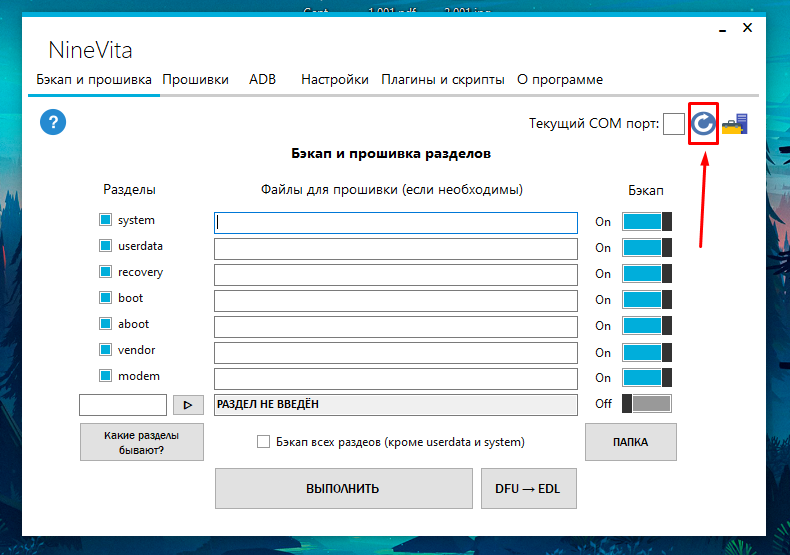Open the toolbox device manager icon
This screenshot has width=790, height=555.
click(x=735, y=124)
